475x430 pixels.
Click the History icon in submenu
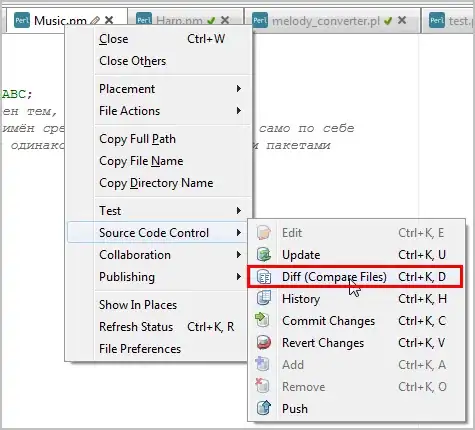(264, 298)
